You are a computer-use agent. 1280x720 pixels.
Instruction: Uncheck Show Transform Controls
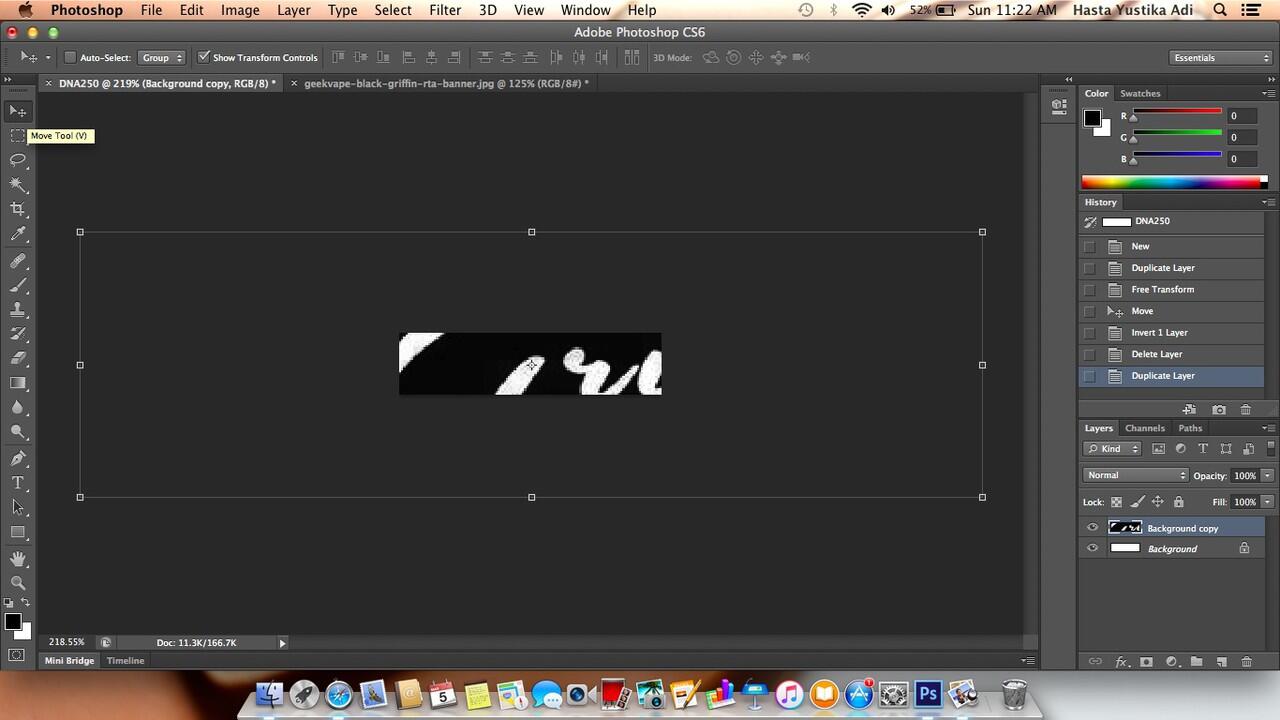coord(204,57)
